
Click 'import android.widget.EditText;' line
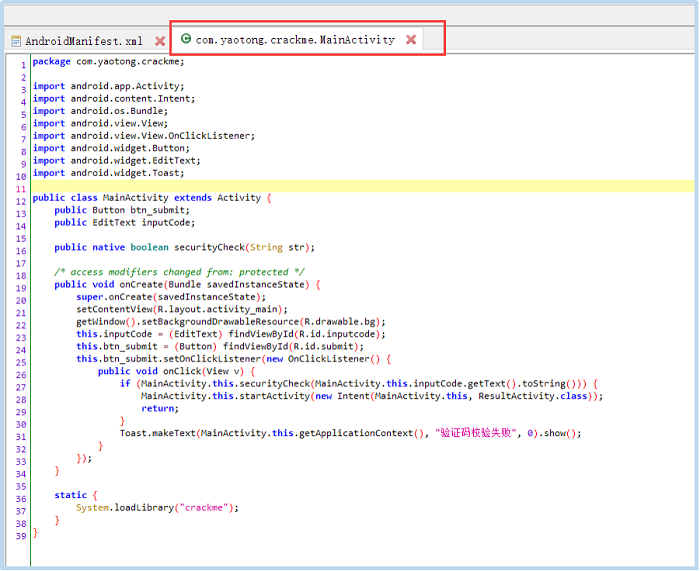point(116,161)
